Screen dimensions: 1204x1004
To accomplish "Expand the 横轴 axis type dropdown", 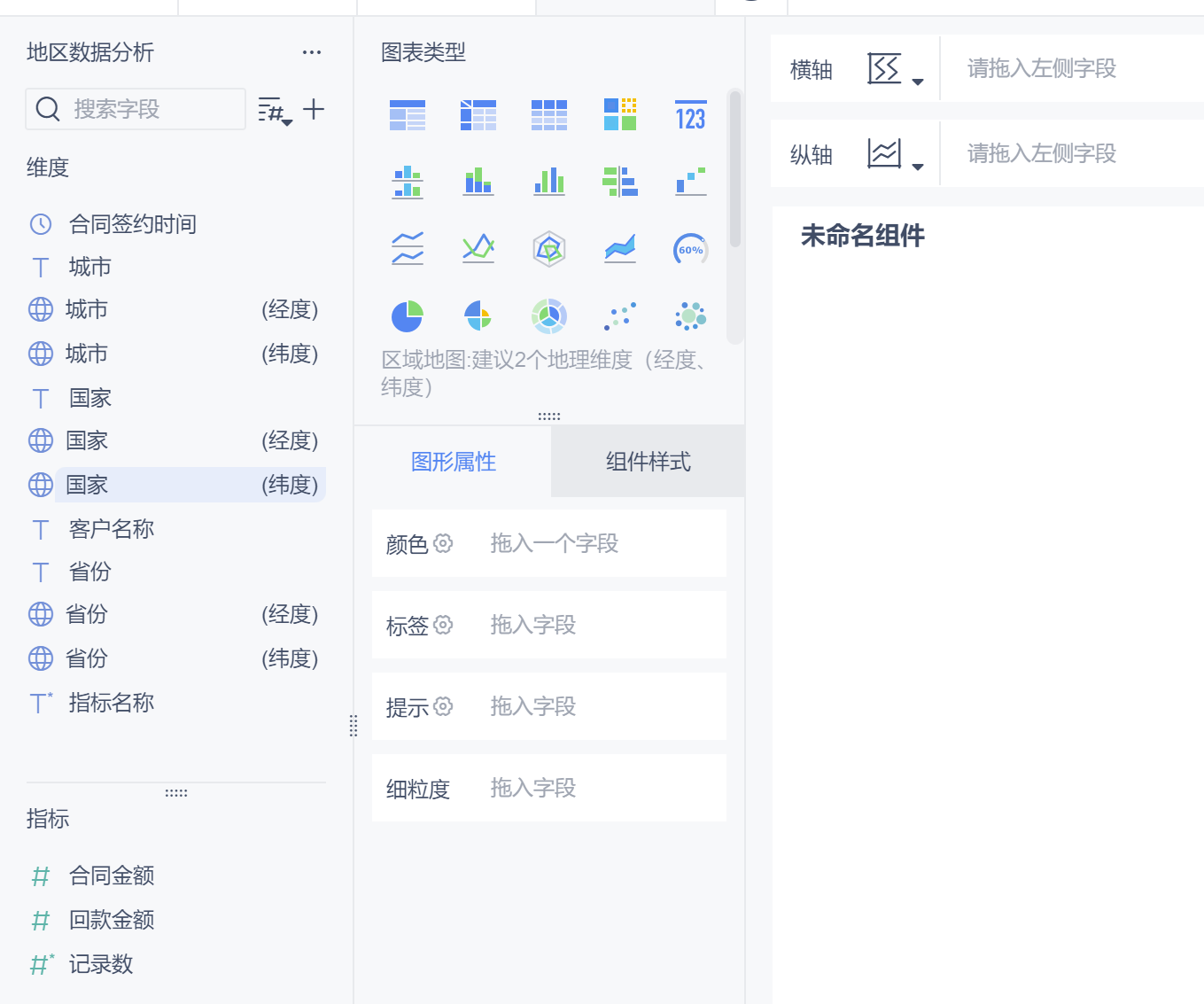I will 896,69.
